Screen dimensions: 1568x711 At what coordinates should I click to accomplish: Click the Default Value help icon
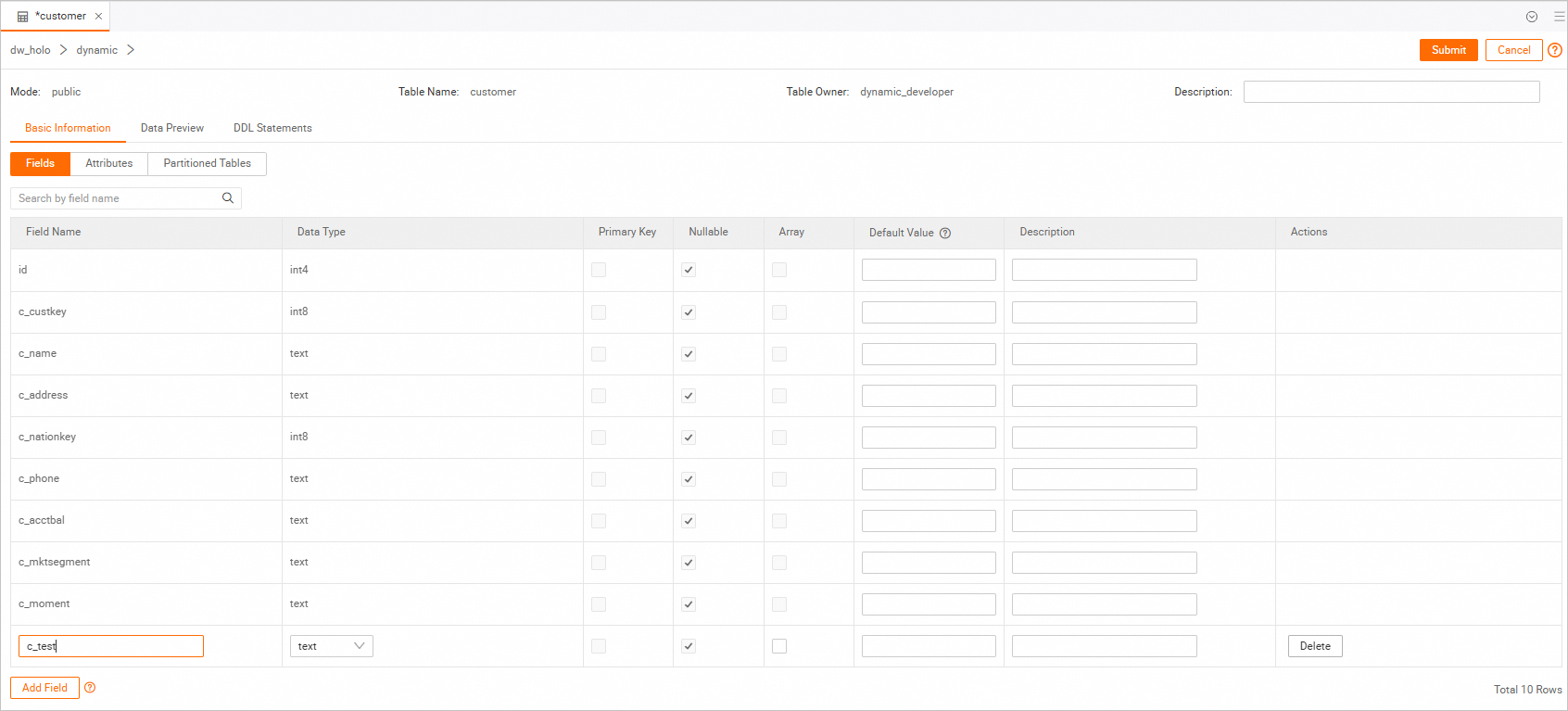pos(945,234)
